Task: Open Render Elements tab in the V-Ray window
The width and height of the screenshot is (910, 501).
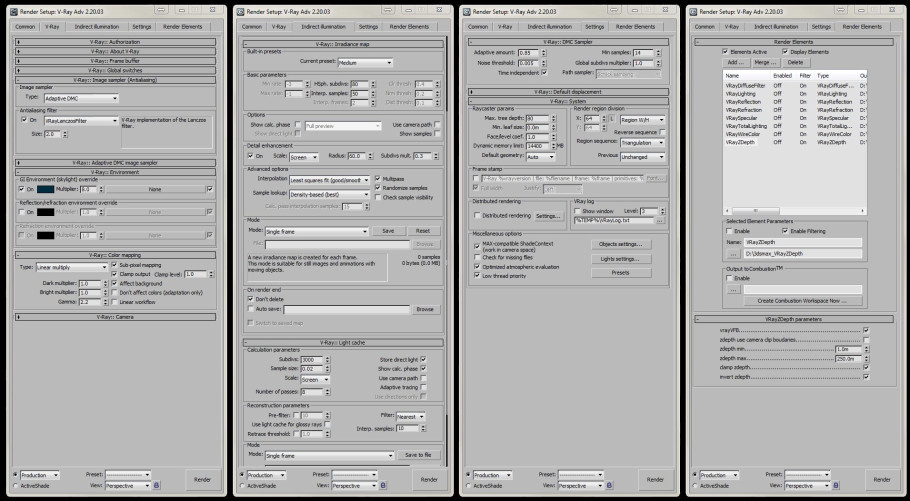Action: coord(183,27)
